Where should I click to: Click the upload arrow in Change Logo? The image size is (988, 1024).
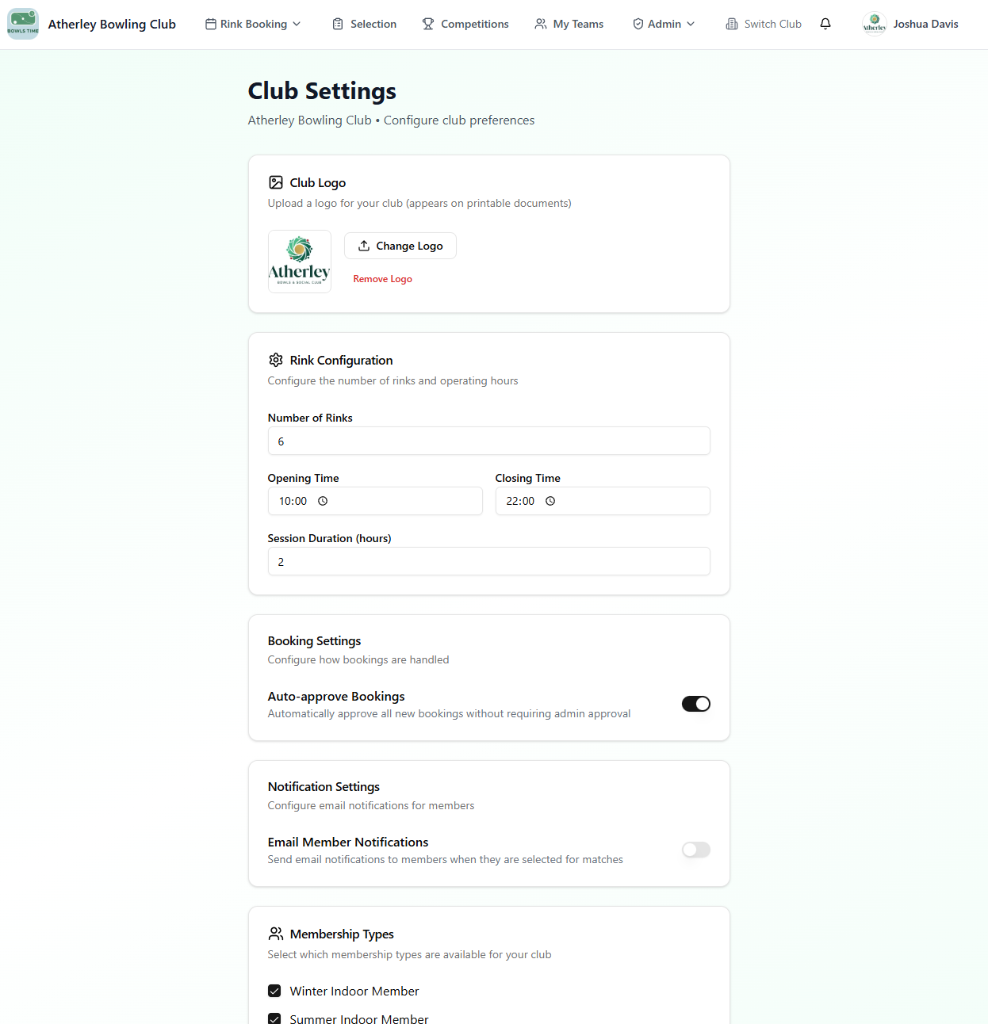click(x=364, y=246)
